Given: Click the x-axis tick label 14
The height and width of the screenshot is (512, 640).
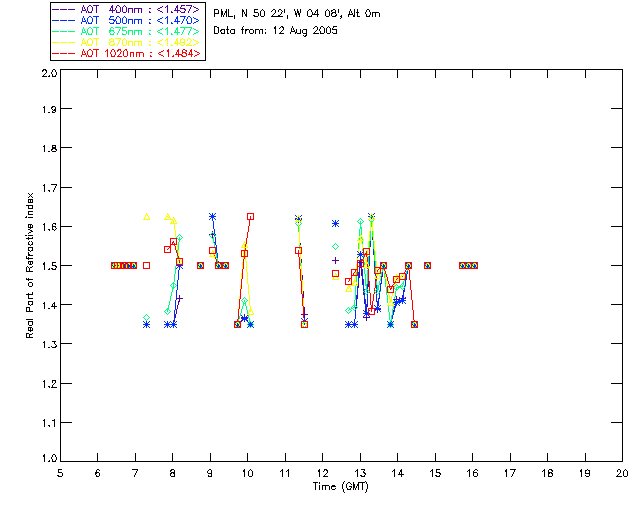Looking at the screenshot, I should pyautogui.click(x=398, y=473).
